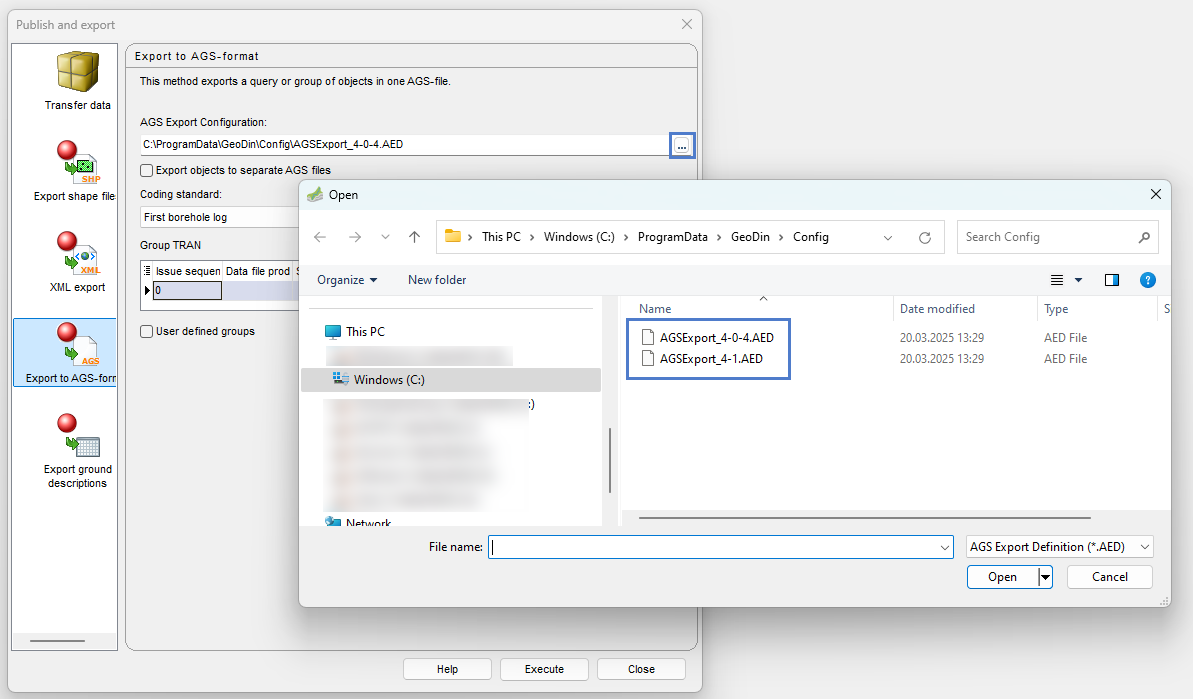Open the AGS Export Definition file type dropdown

(1060, 547)
